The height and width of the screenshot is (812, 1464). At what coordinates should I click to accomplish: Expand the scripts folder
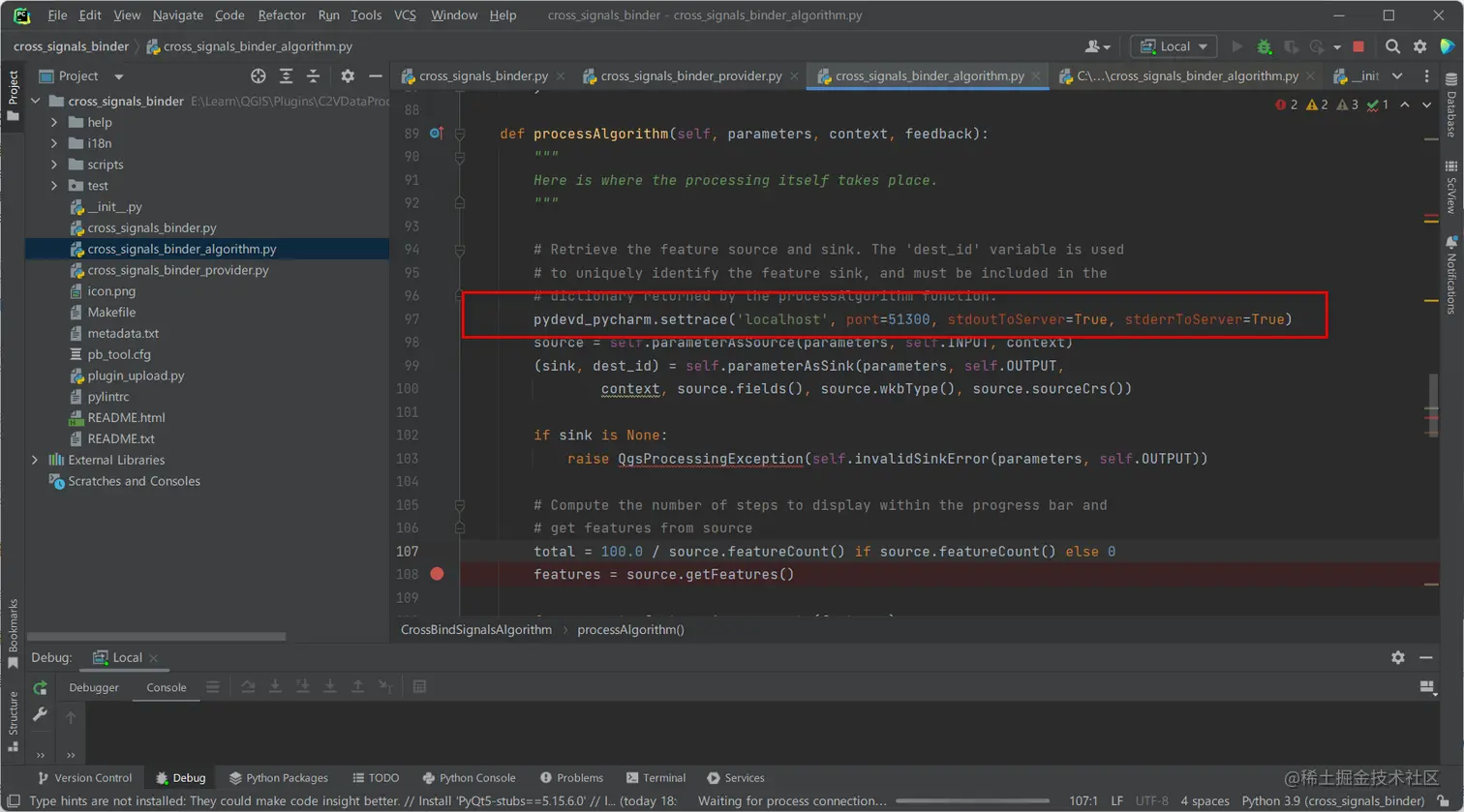(x=54, y=165)
